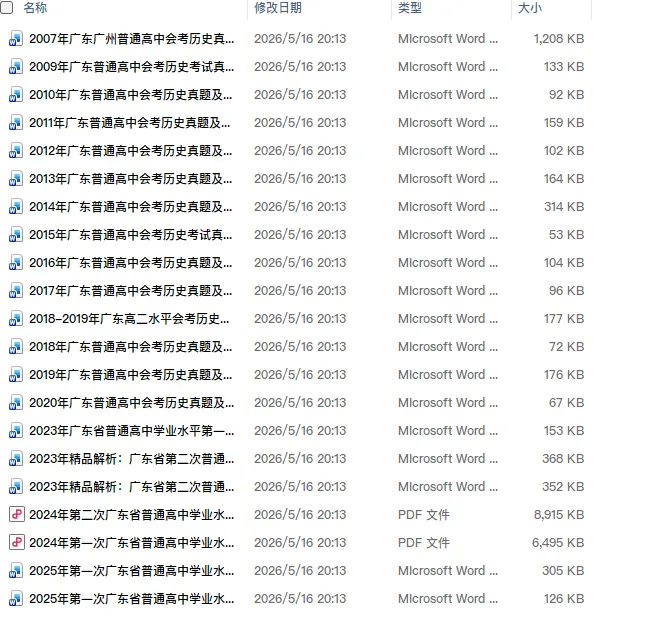Click the 92 KB size cell

tap(567, 95)
